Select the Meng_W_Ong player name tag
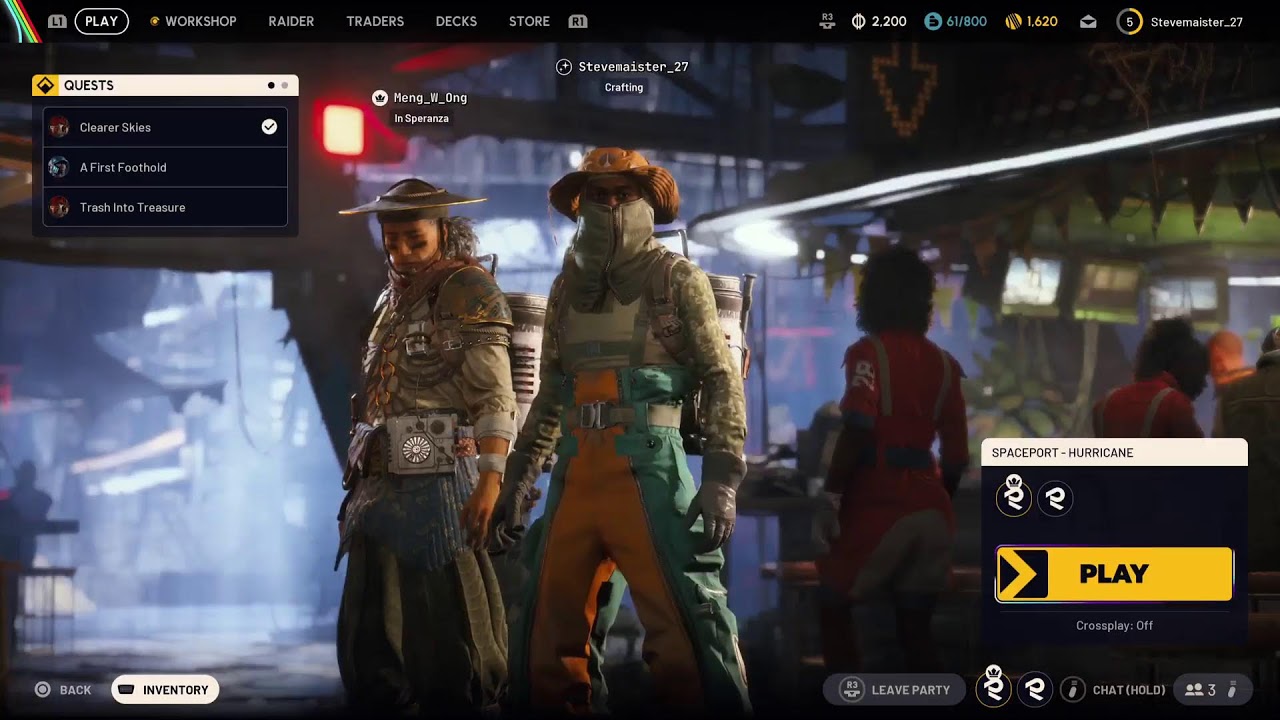Viewport: 1280px width, 720px height. click(x=431, y=98)
